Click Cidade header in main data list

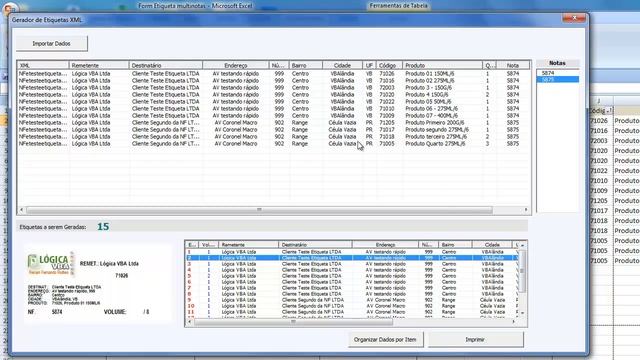tap(342, 65)
